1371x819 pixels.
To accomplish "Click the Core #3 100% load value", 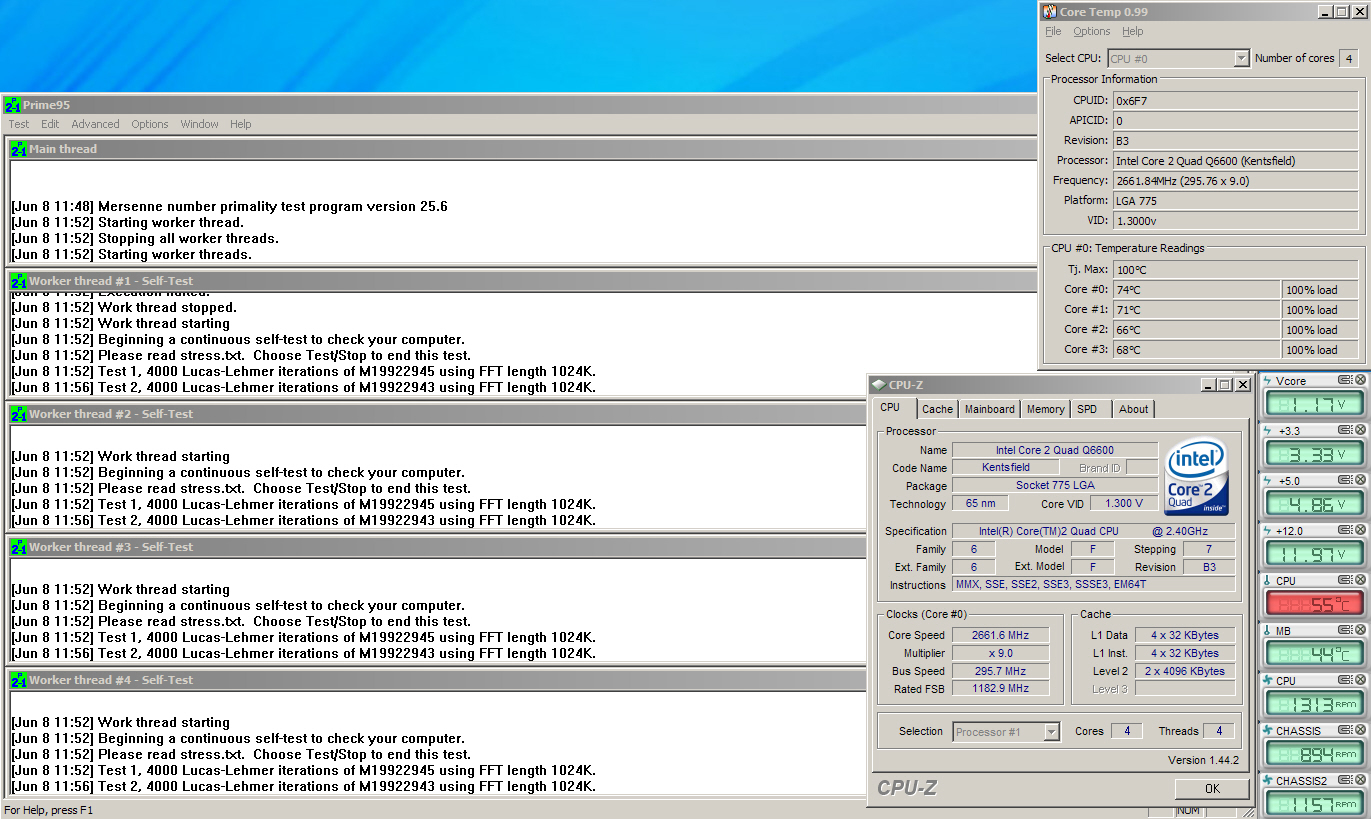I will pos(1320,350).
